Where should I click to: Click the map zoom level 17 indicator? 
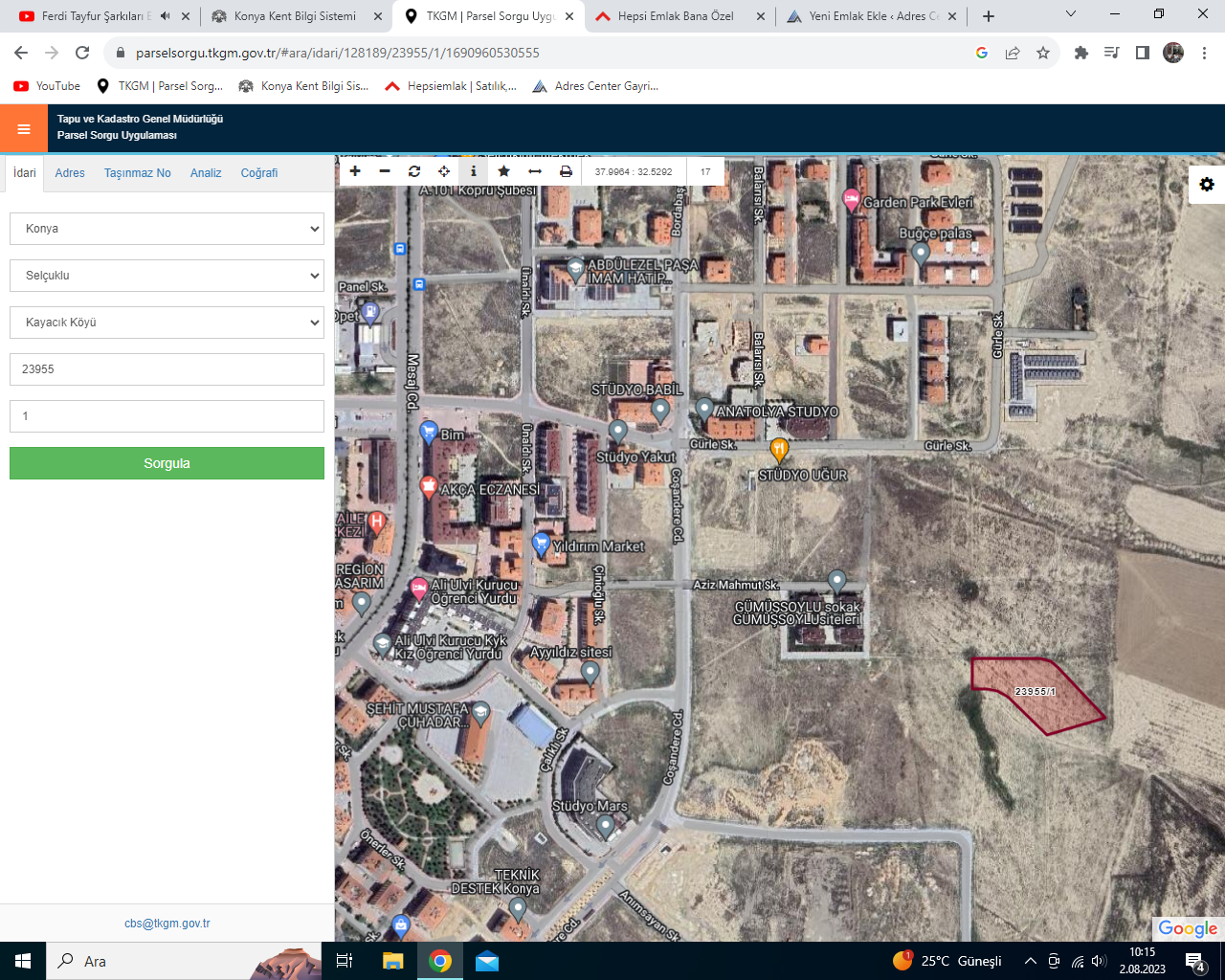click(705, 172)
